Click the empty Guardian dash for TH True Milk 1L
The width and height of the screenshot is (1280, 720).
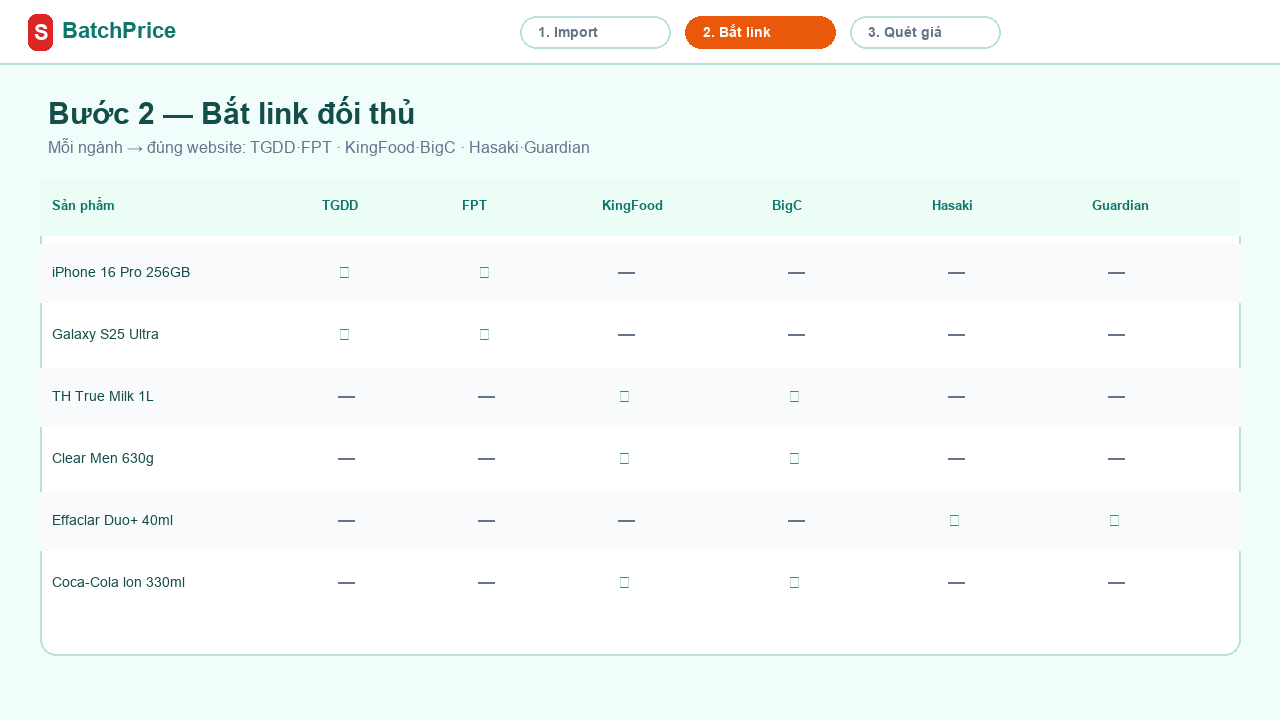1116,396
